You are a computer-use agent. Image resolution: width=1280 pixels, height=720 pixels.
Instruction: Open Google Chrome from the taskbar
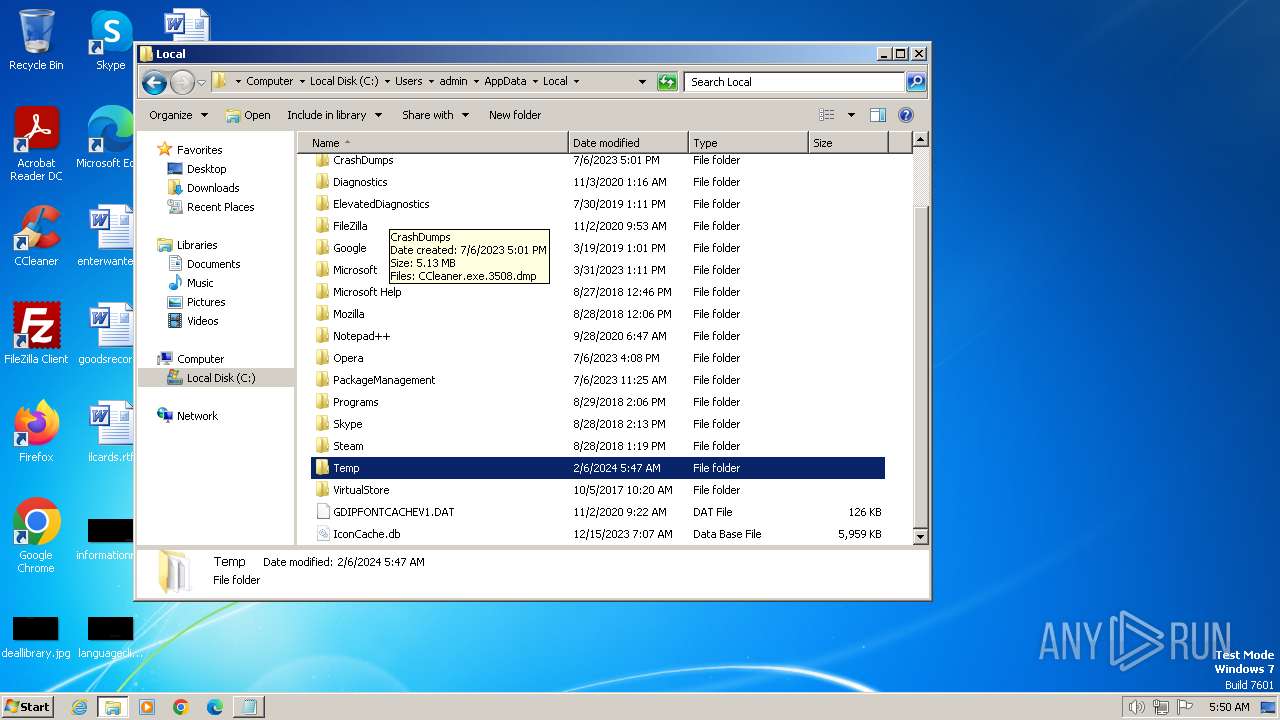181,707
